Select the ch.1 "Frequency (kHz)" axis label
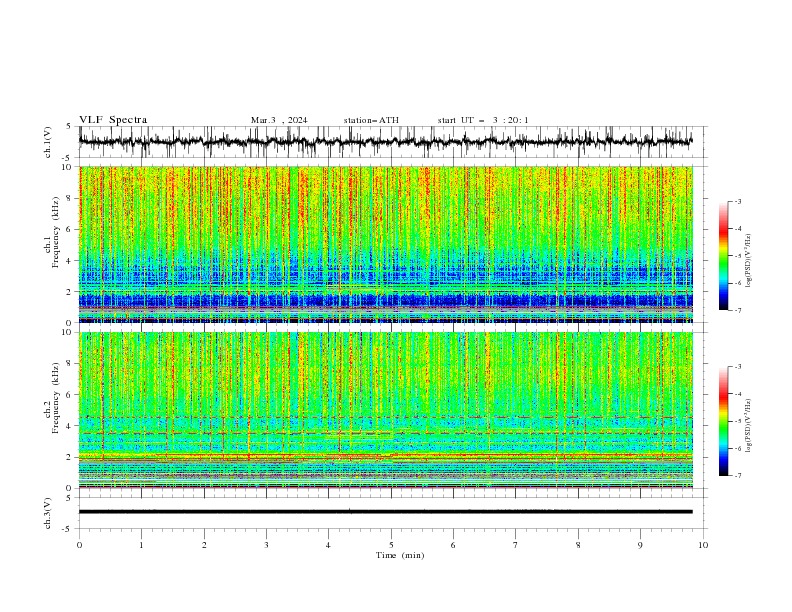 (56, 231)
